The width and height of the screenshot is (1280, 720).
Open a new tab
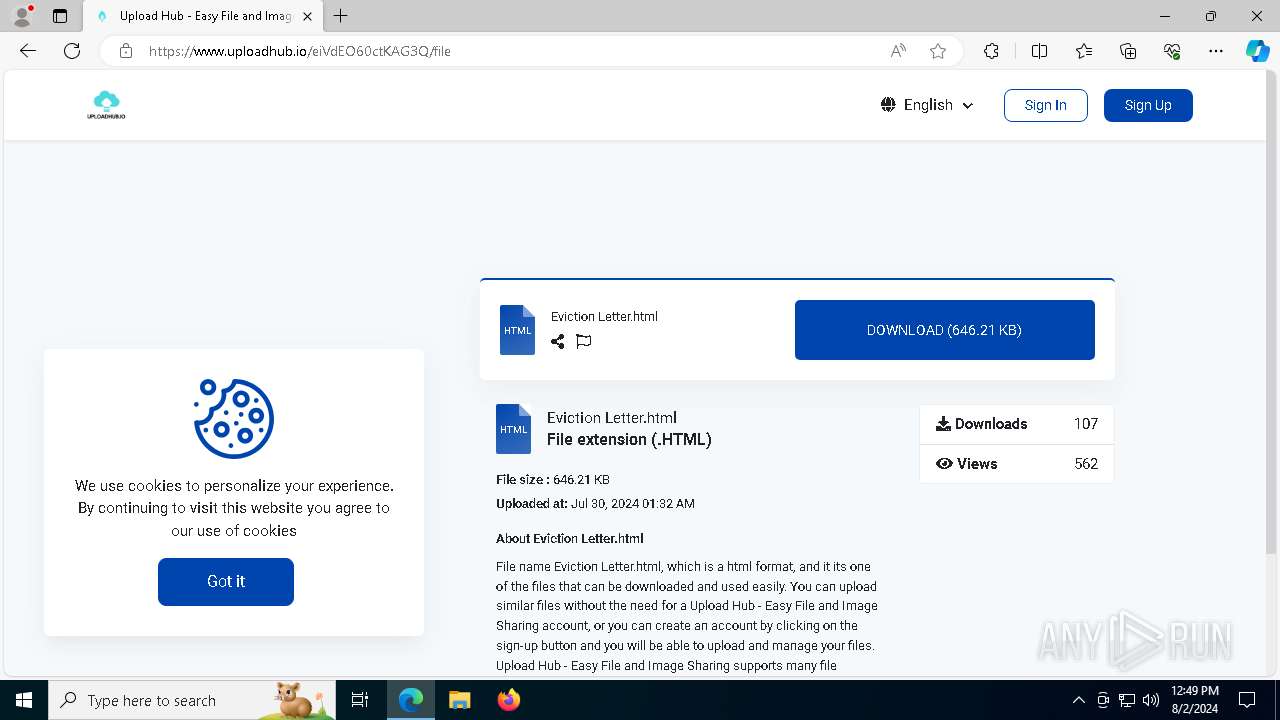[340, 16]
